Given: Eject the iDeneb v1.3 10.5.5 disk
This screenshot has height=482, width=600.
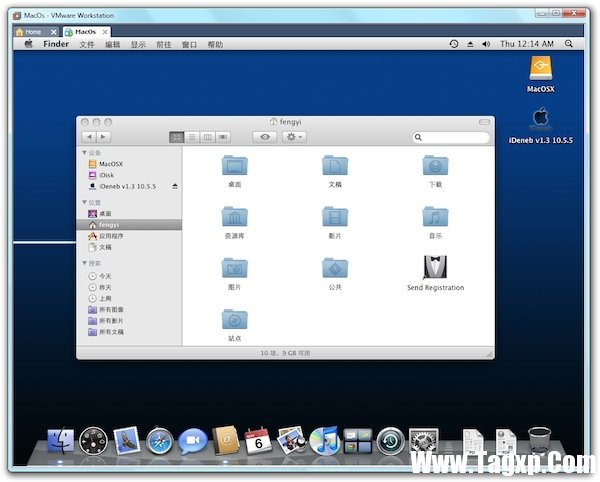Looking at the screenshot, I should coord(175,186).
